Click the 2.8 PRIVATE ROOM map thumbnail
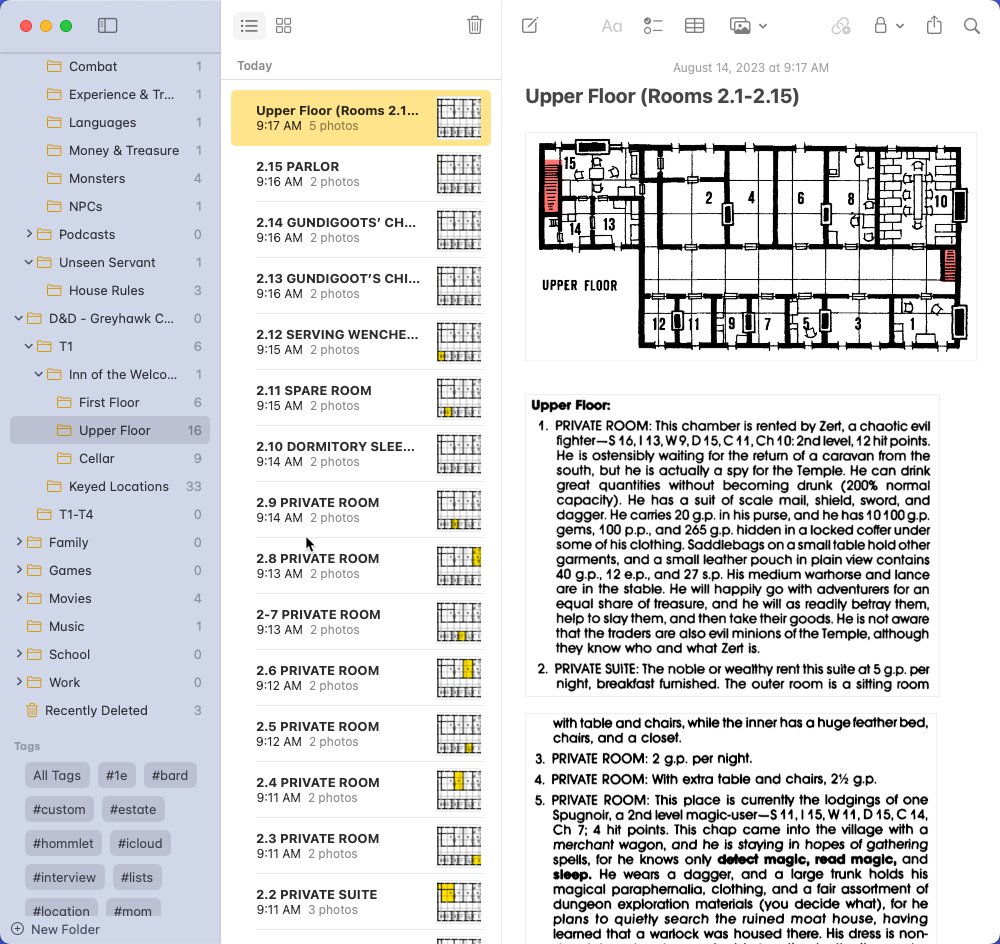The width and height of the screenshot is (1000, 944). [459, 566]
